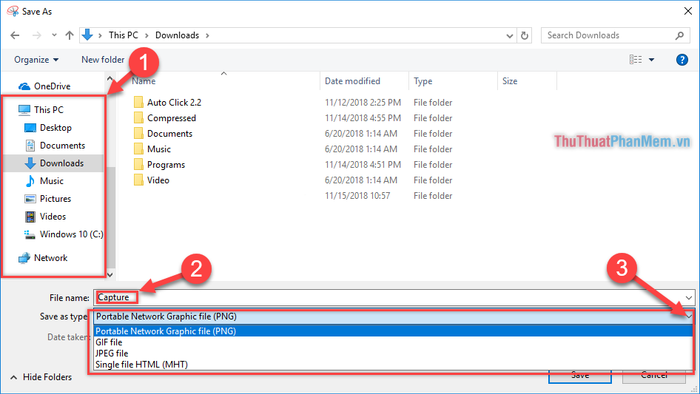Open Save as type combo box
The image size is (700, 394).
pyautogui.click(x=393, y=316)
